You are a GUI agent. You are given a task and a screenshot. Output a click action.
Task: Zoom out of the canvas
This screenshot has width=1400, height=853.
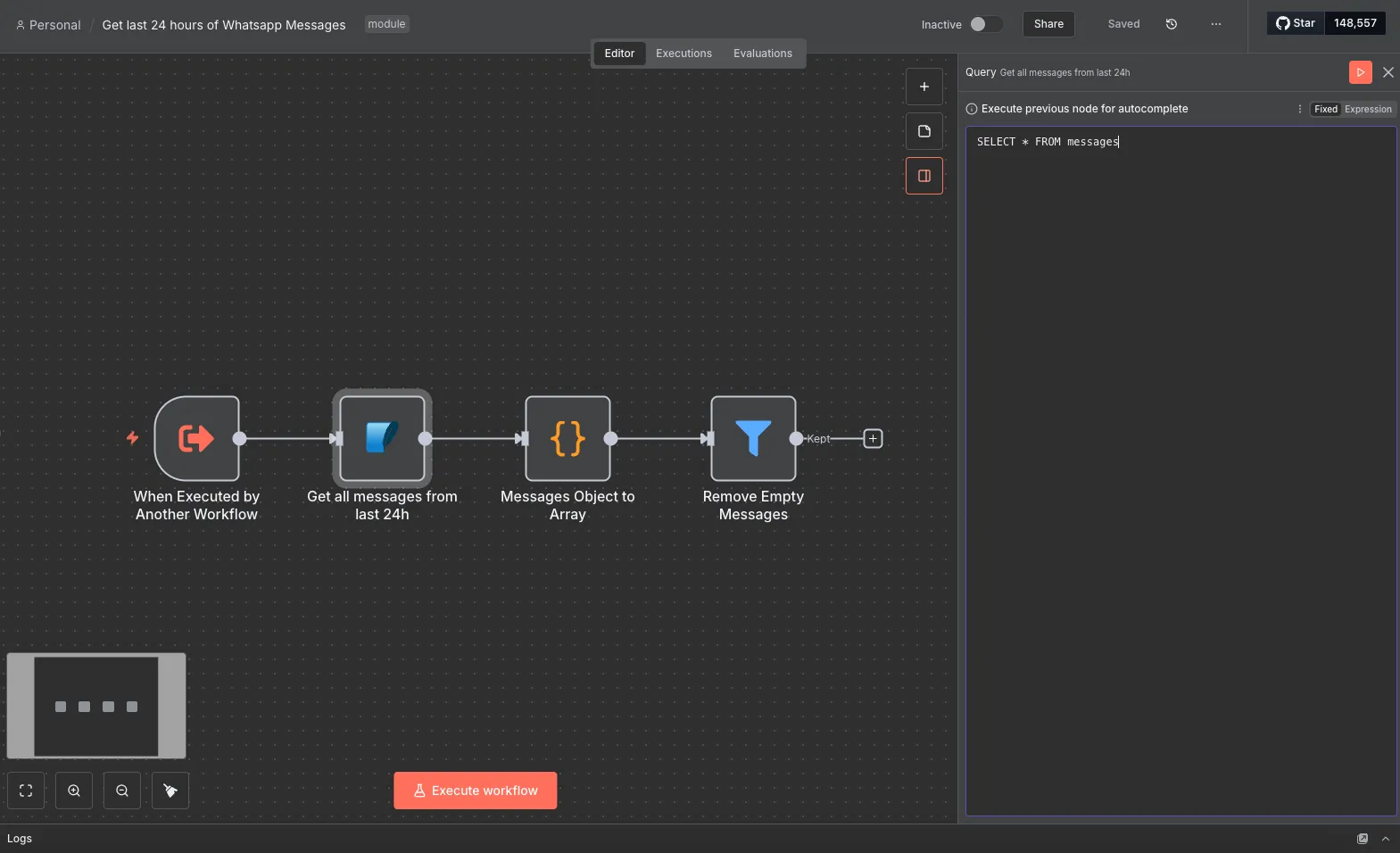tap(122, 791)
